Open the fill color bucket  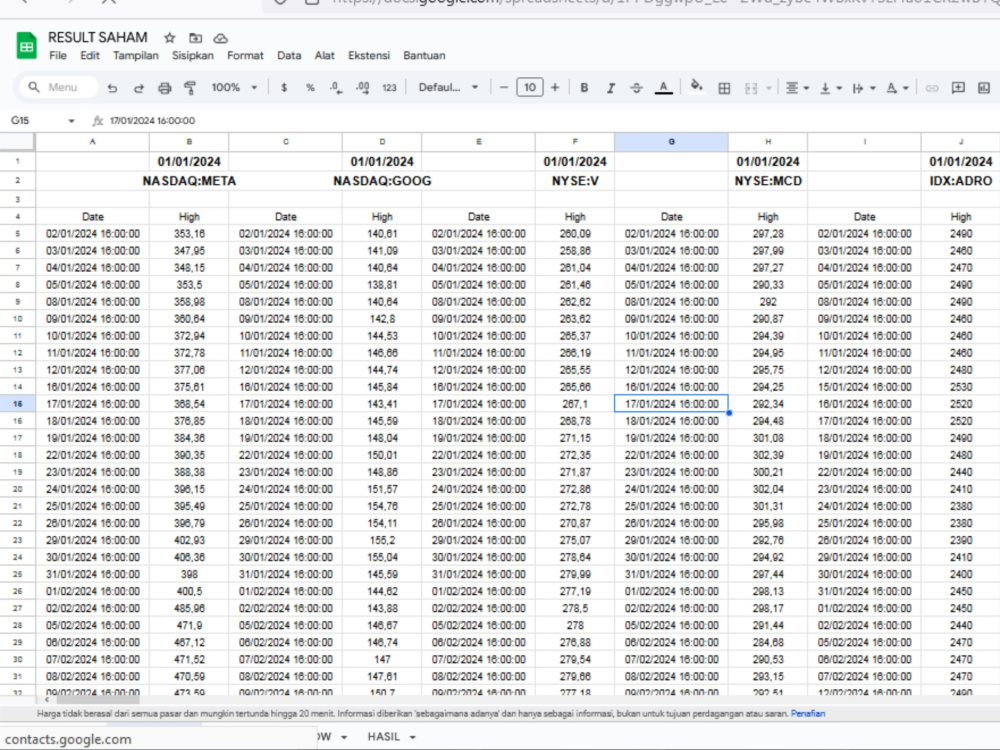point(696,87)
